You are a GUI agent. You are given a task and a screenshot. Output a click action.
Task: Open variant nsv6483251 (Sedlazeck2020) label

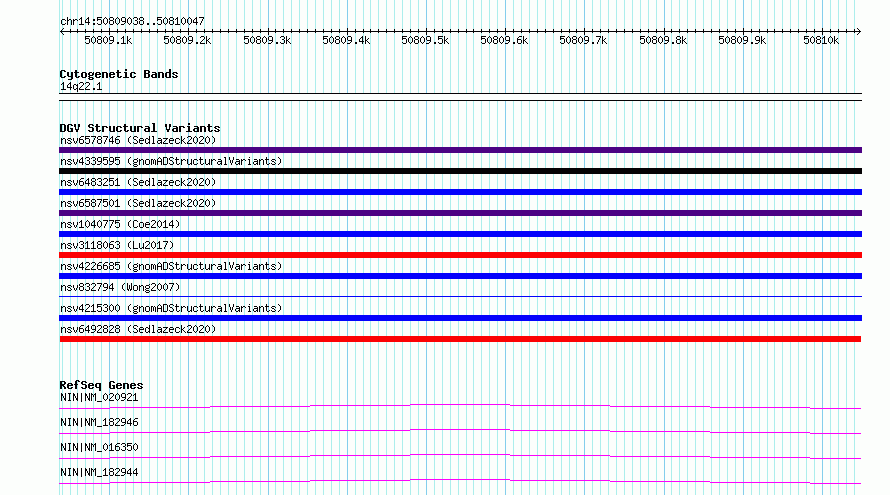coord(138,182)
